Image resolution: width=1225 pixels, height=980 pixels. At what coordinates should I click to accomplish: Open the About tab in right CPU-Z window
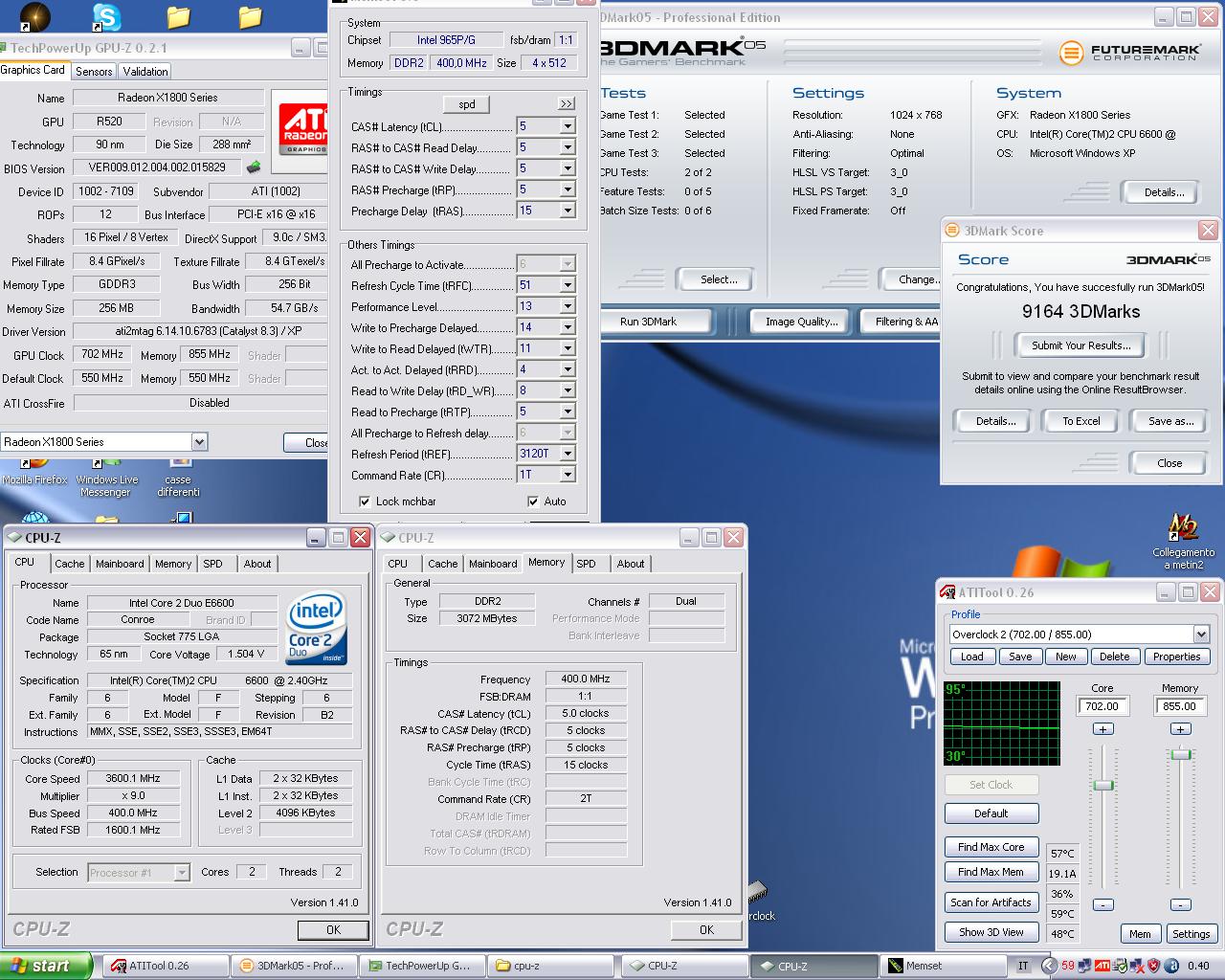(631, 564)
